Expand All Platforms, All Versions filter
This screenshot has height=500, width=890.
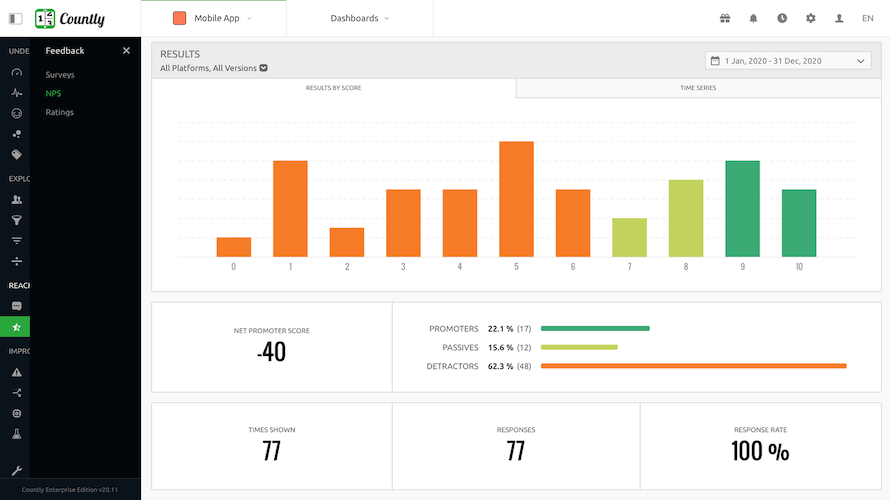pyautogui.click(x=214, y=68)
